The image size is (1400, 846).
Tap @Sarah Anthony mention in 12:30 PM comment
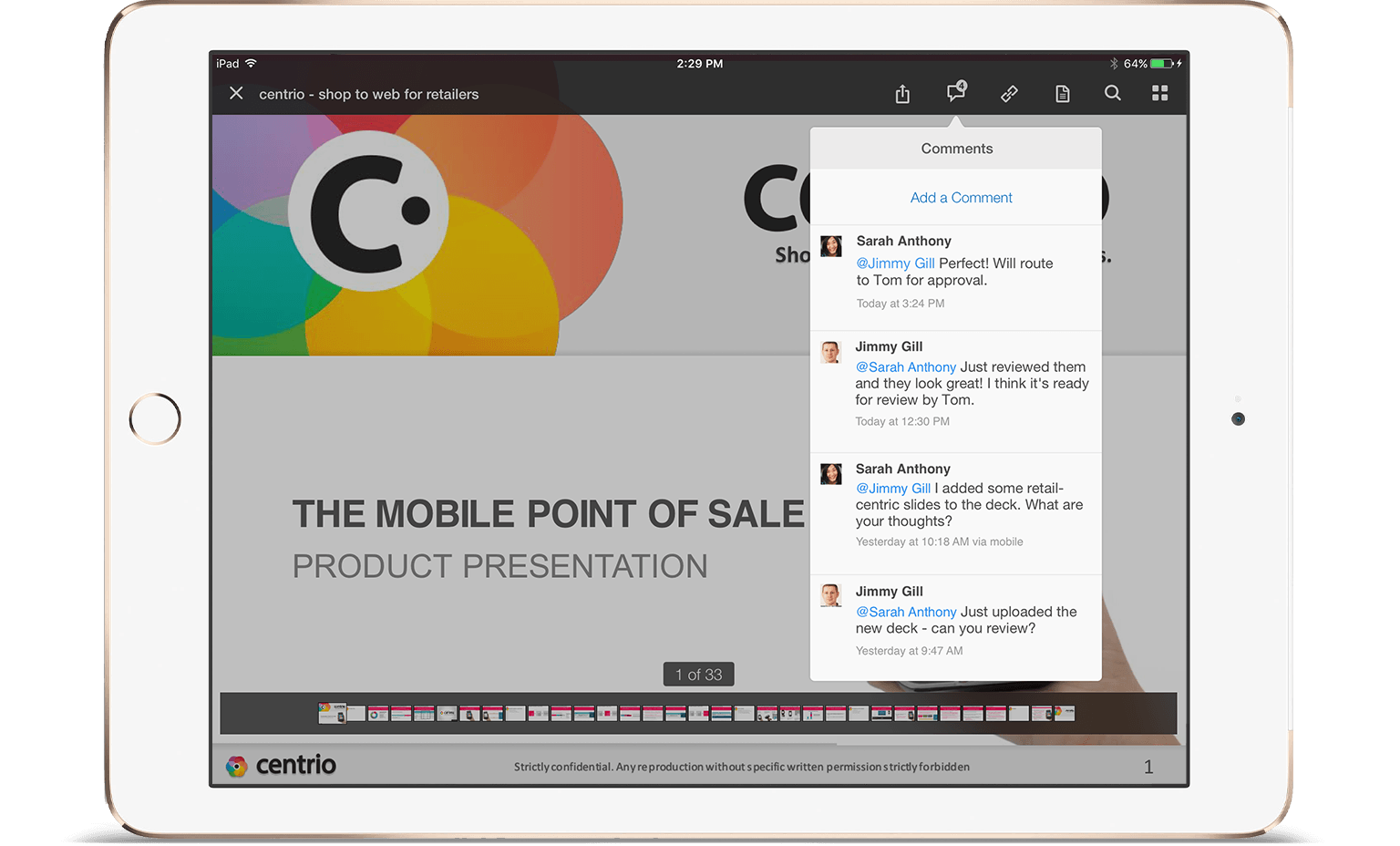click(905, 367)
